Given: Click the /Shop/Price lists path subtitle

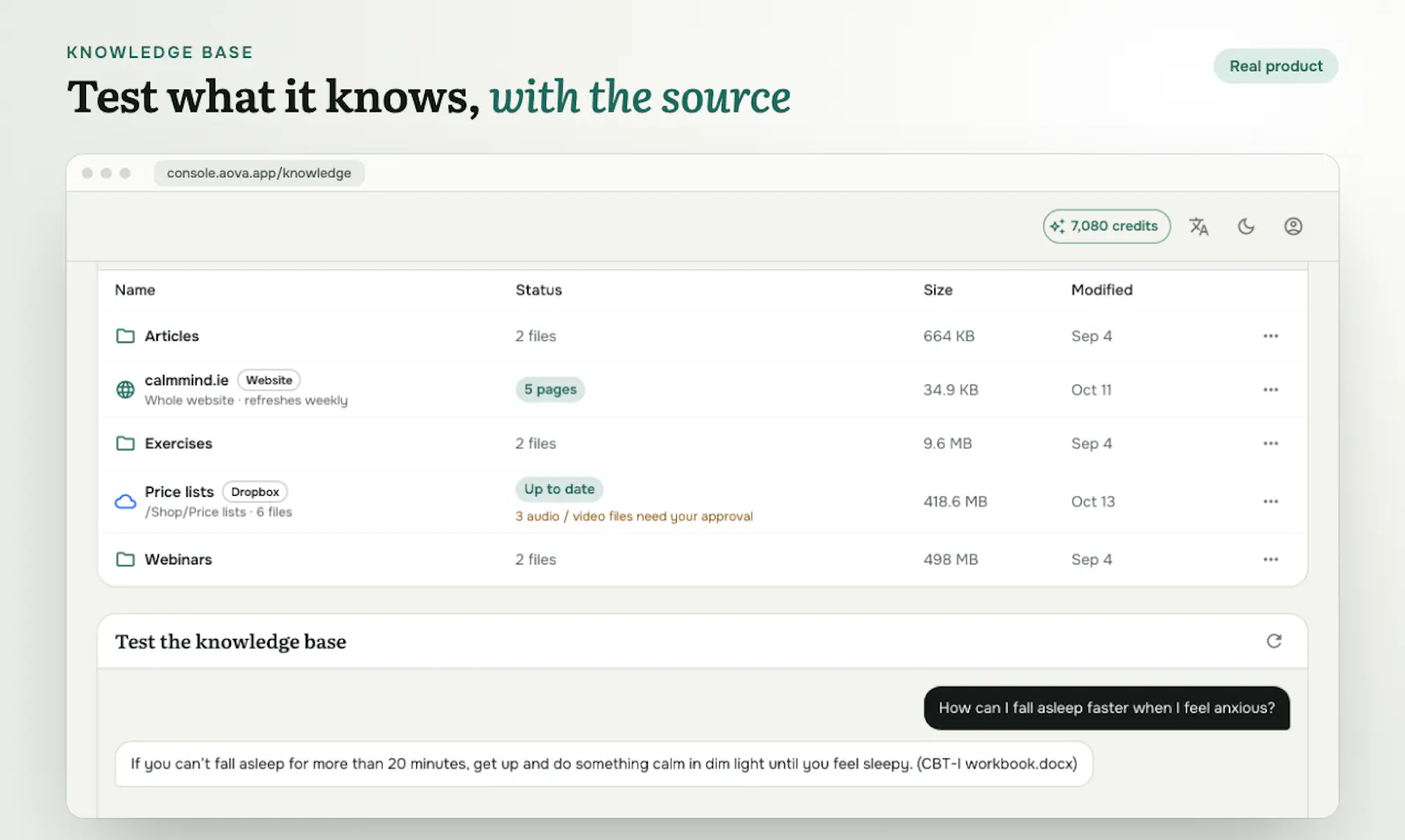Looking at the screenshot, I should (x=219, y=512).
